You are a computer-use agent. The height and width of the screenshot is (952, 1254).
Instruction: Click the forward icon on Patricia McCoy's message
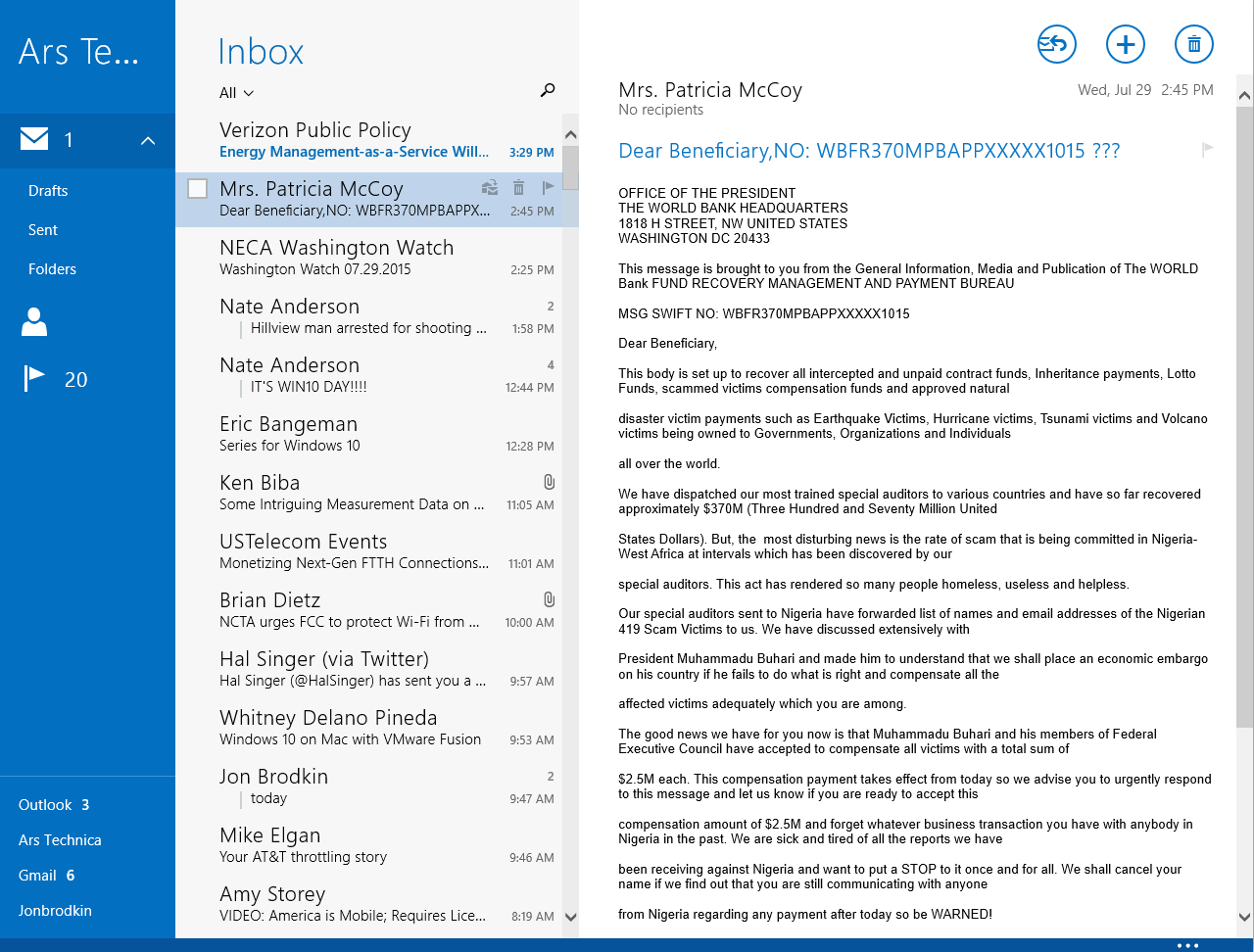490,187
